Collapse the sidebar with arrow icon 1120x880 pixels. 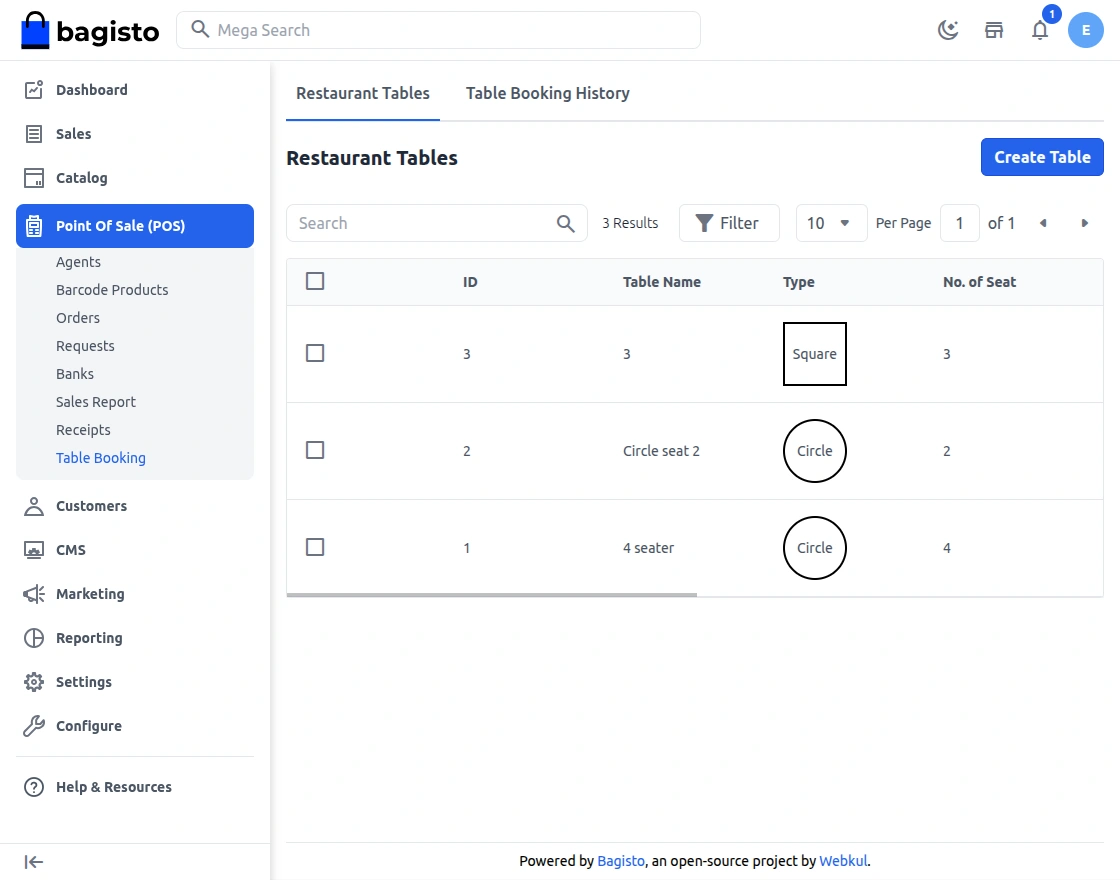(34, 862)
